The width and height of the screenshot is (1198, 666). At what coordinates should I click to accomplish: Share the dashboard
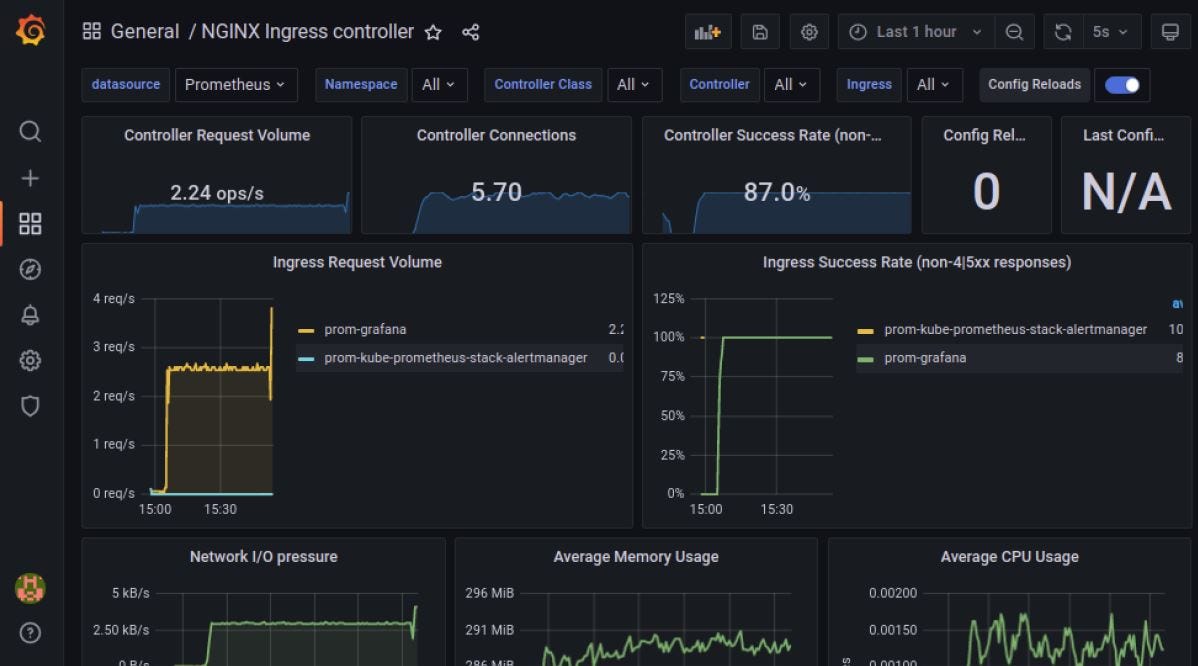tap(470, 32)
